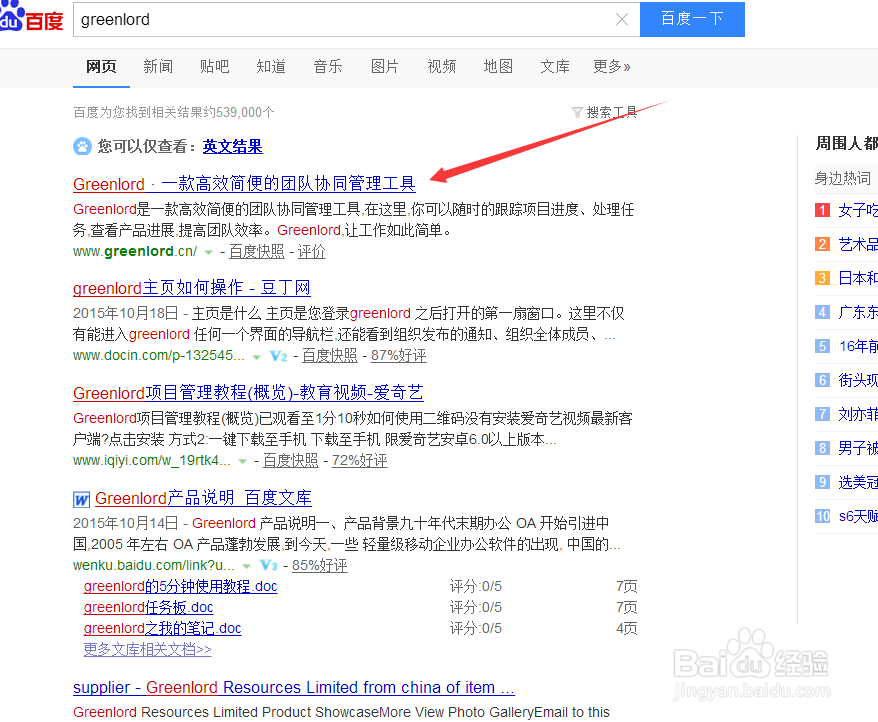Click hot topic number 5 starting 16年前
This screenshot has width=878, height=722.
(x=857, y=346)
